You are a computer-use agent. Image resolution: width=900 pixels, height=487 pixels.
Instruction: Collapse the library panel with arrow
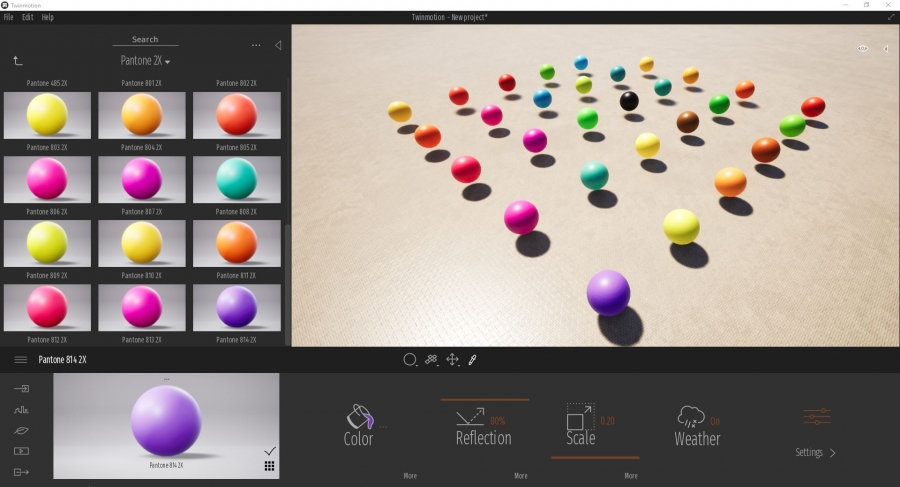278,45
